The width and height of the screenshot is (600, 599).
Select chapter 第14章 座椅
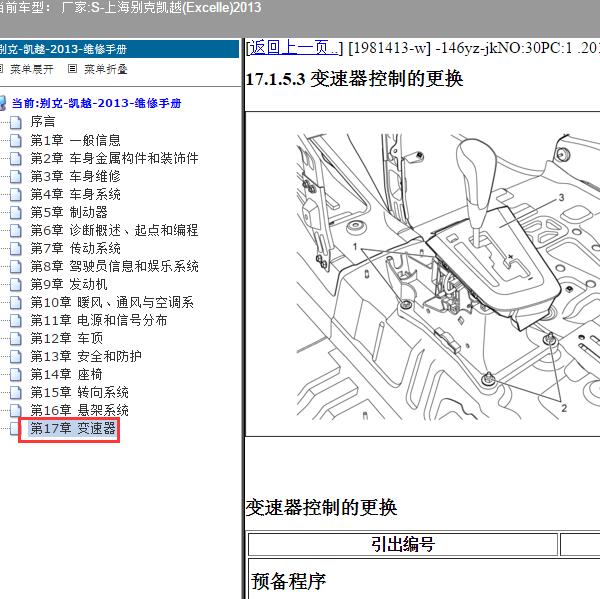click(x=67, y=374)
